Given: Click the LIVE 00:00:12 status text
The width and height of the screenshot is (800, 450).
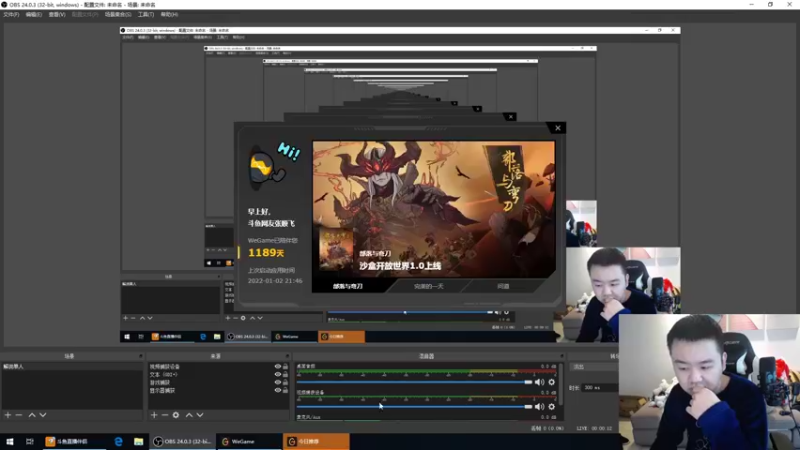Looking at the screenshot, I should click(594, 429).
